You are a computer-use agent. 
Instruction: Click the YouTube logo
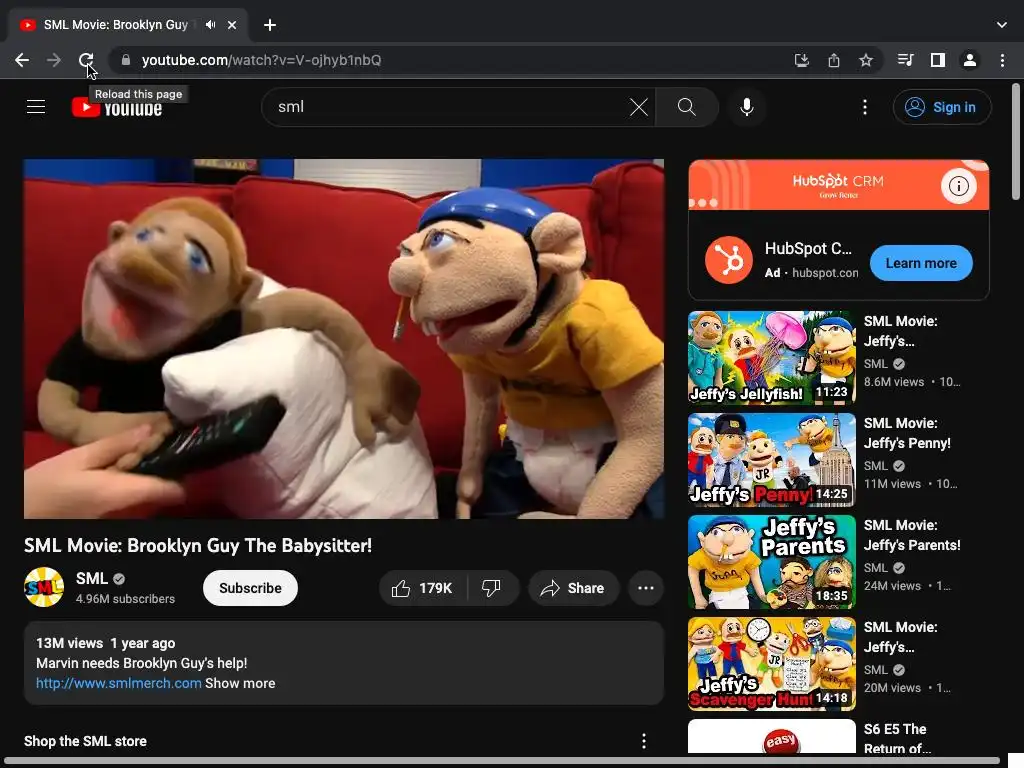[x=117, y=107]
